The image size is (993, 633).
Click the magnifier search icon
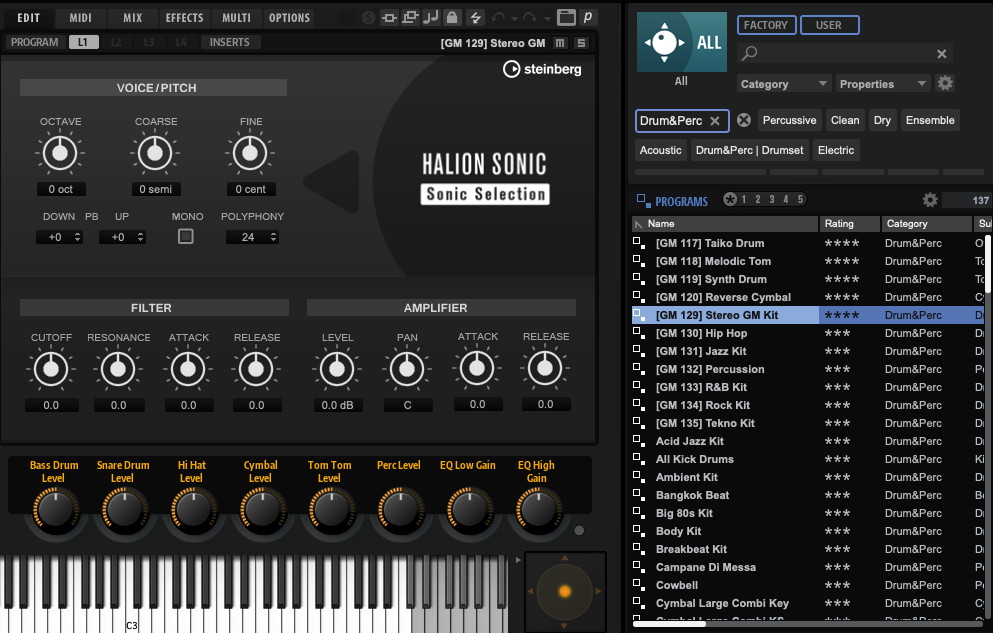coord(750,53)
